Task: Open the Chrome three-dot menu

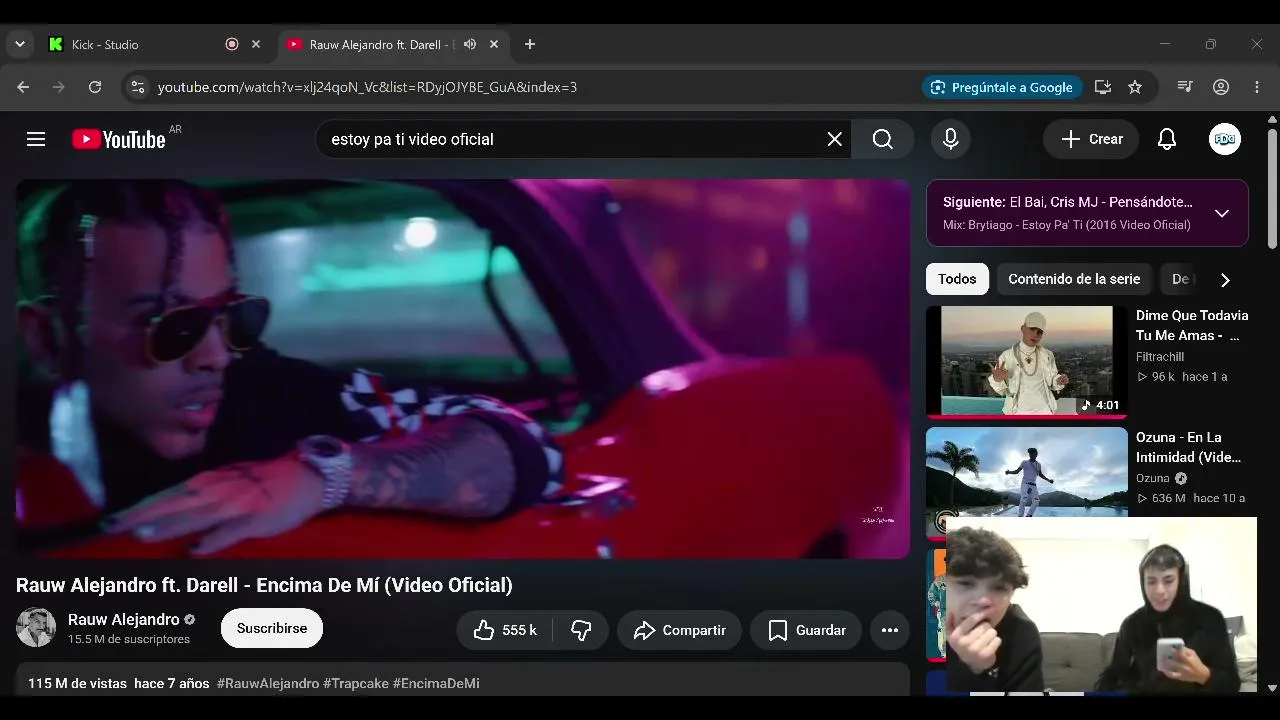Action: click(x=1257, y=87)
